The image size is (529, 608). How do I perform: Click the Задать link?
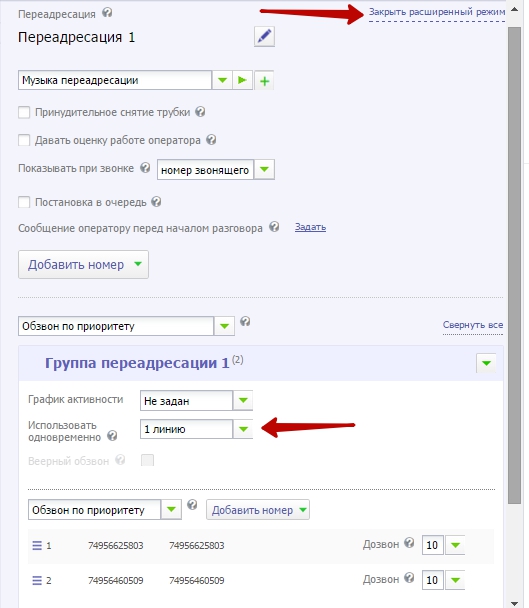(x=310, y=227)
